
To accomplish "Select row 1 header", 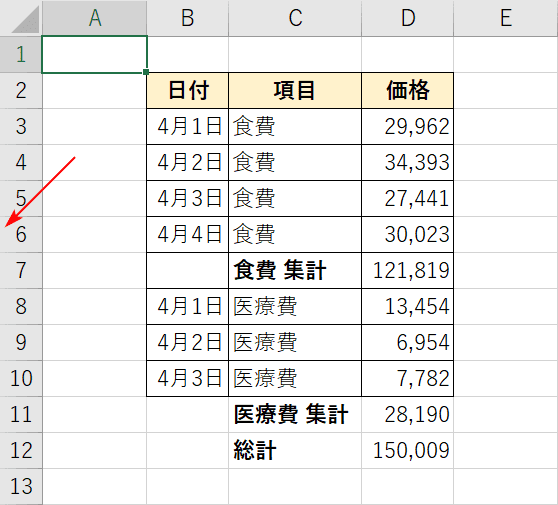I will point(21,54).
